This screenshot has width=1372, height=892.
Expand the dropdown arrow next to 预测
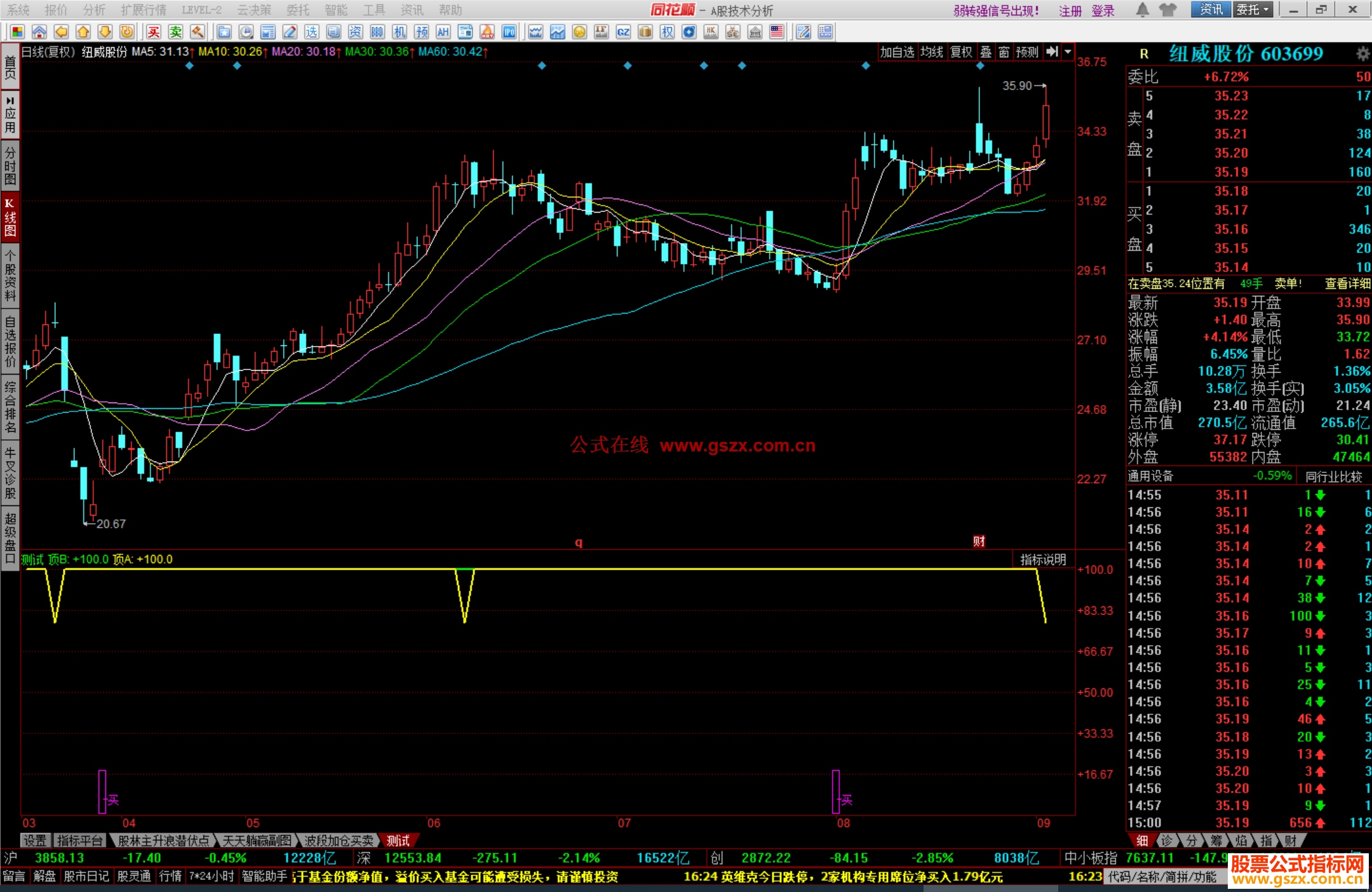tap(1068, 52)
